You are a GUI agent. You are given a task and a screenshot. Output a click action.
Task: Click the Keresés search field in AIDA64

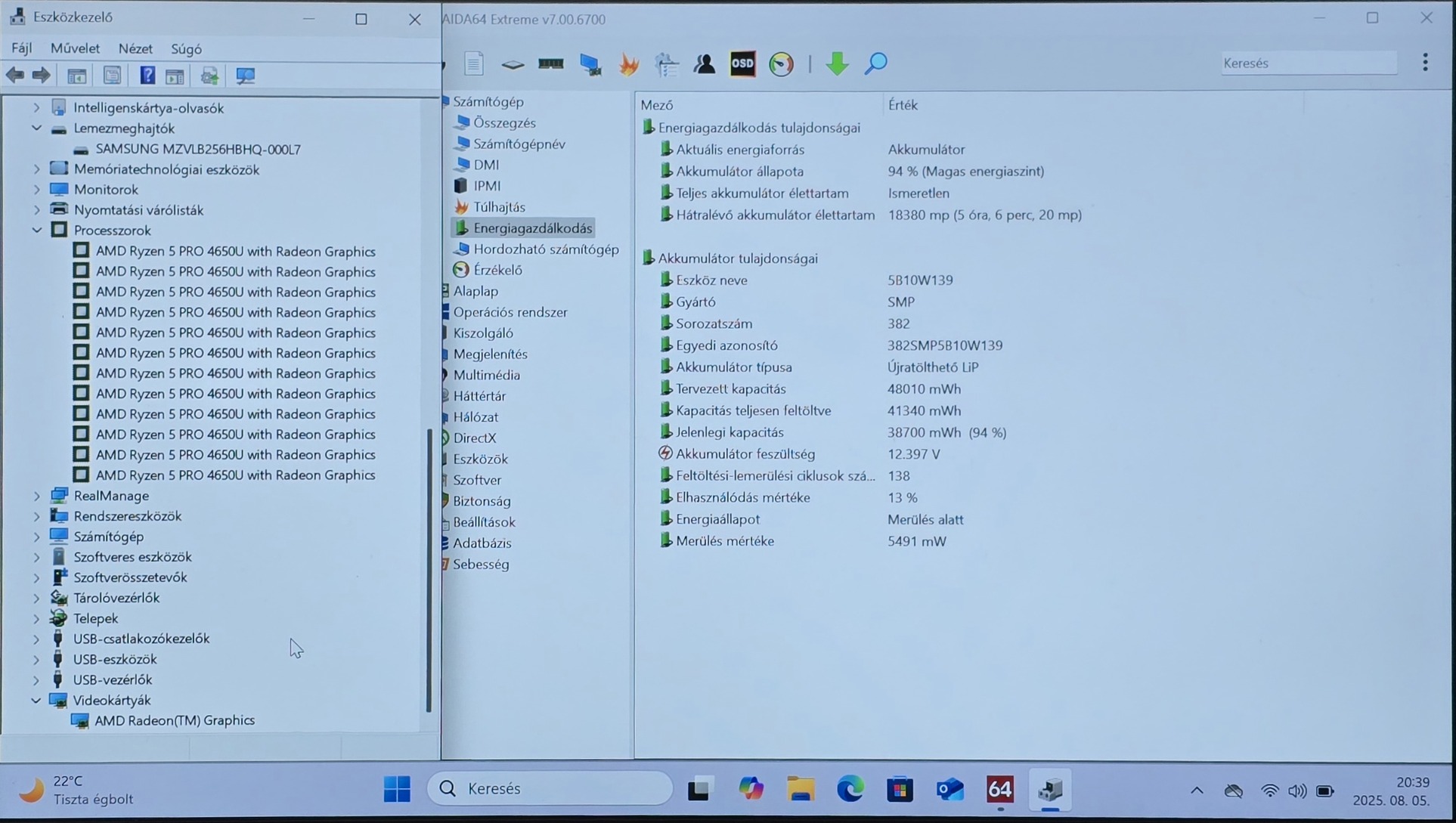tap(1308, 63)
